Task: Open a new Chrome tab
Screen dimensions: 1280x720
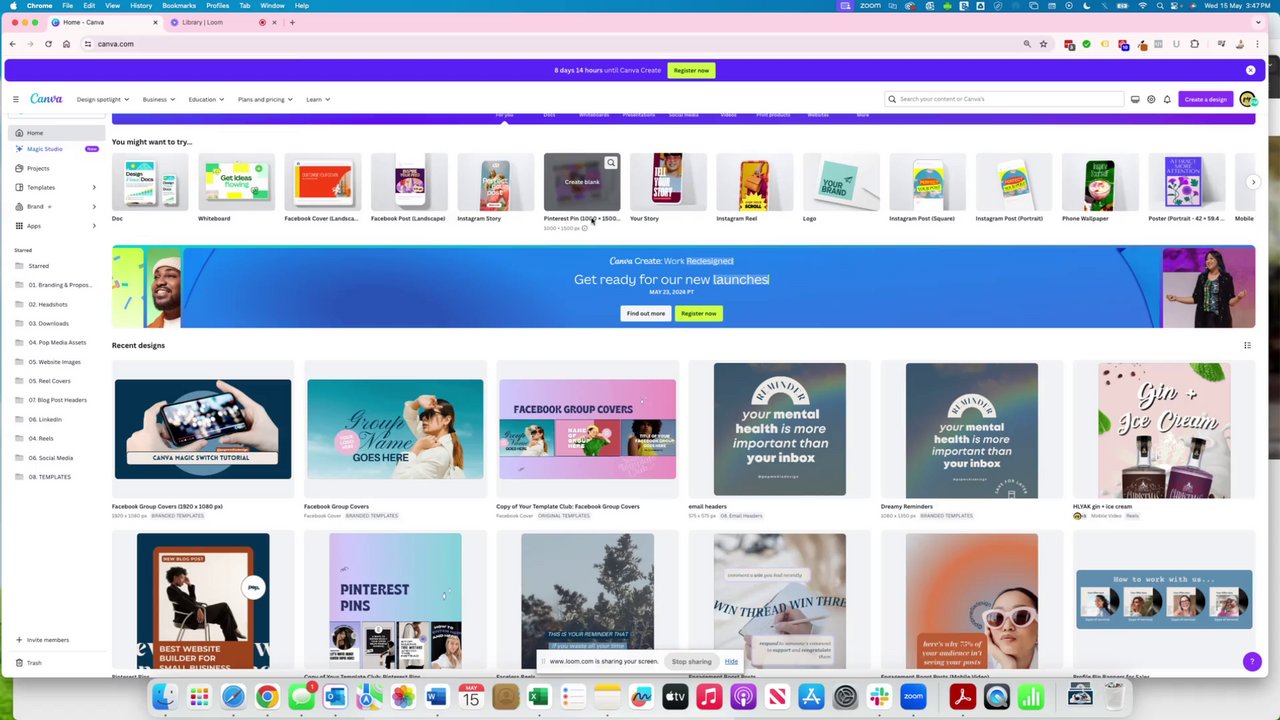Action: tap(292, 22)
